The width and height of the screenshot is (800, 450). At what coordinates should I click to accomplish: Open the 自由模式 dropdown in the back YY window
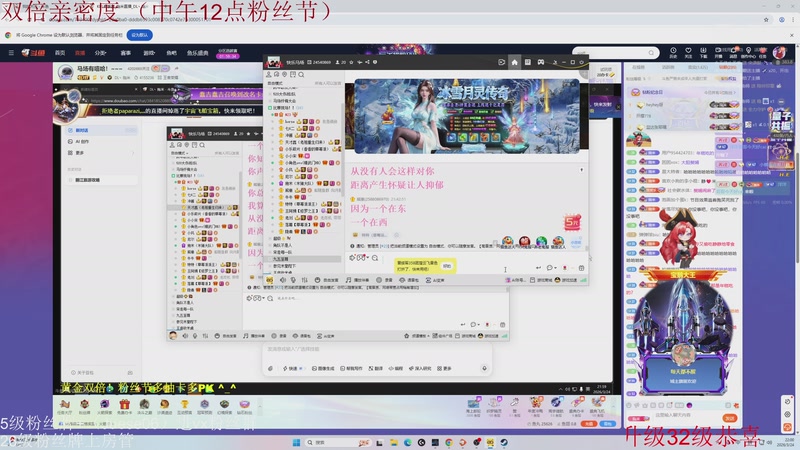click(x=179, y=153)
